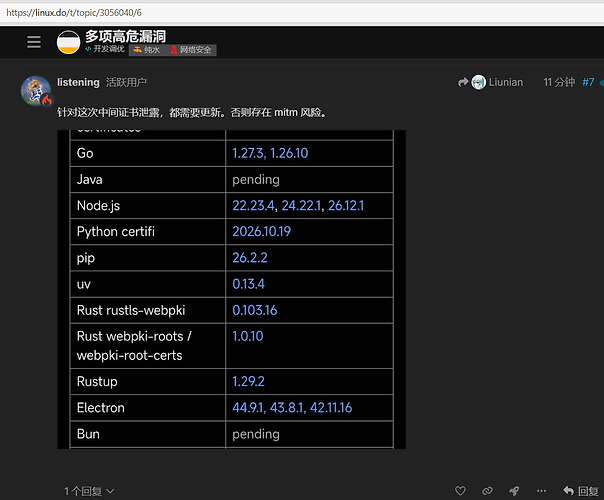Select Rust webpki-roots / webpki-root-certs cell
This screenshot has height=500, width=604.
[148, 346]
